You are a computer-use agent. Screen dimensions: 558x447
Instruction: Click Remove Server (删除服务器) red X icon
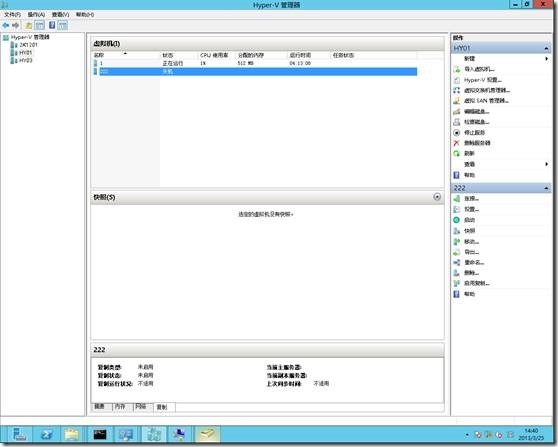pos(457,143)
